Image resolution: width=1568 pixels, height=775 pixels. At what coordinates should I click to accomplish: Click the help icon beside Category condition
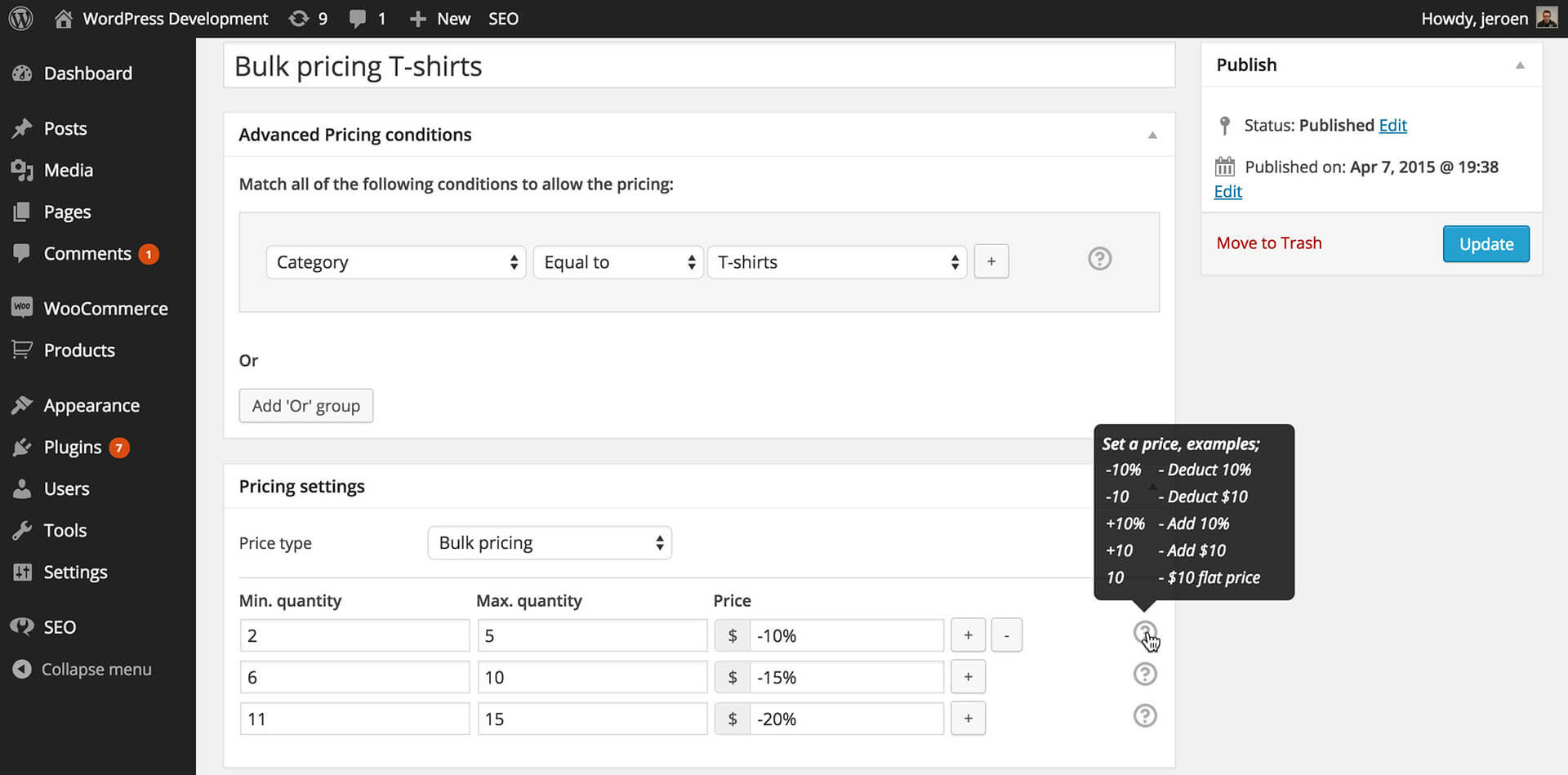pos(1099,259)
